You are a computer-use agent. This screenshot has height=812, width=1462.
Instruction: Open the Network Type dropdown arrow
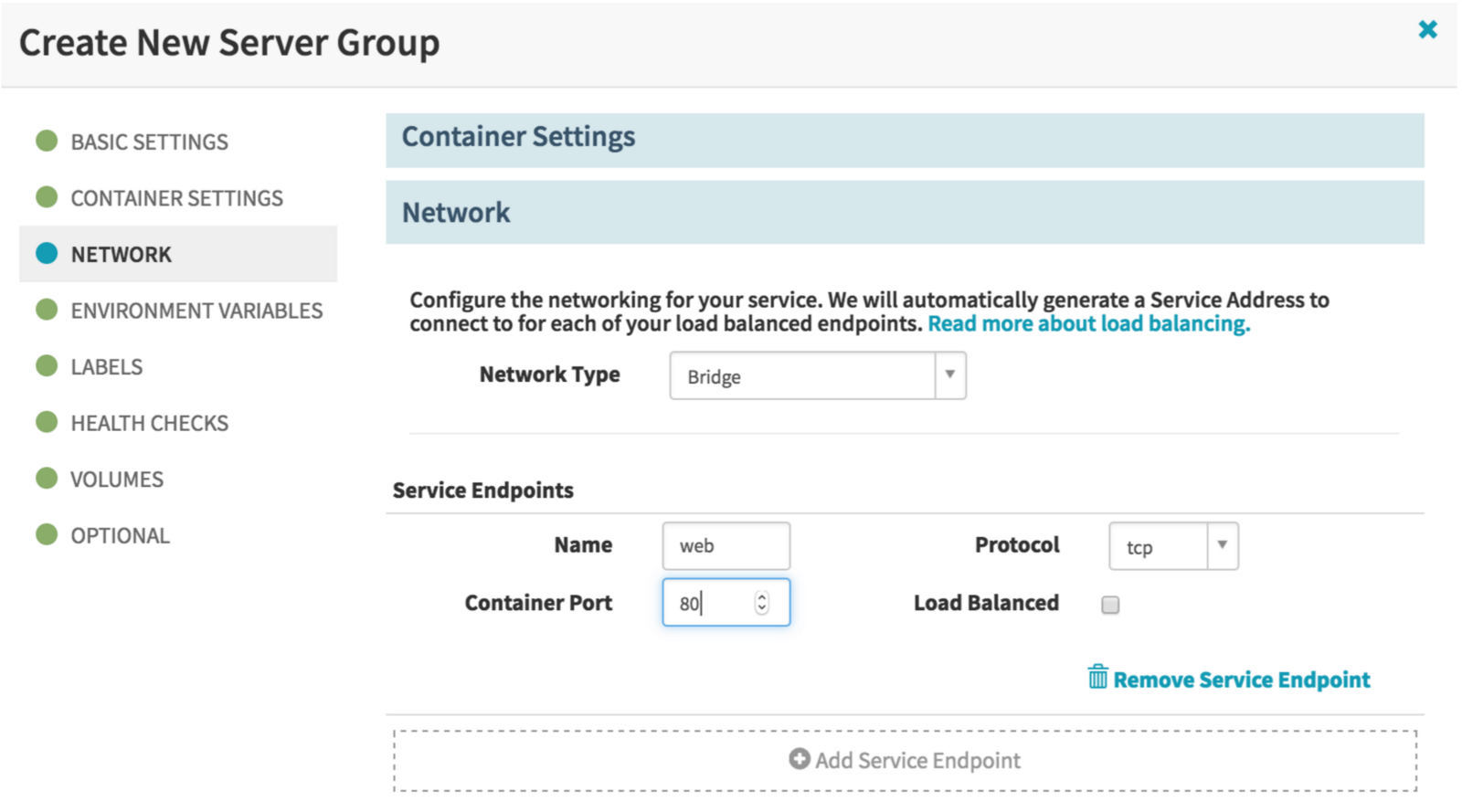950,374
